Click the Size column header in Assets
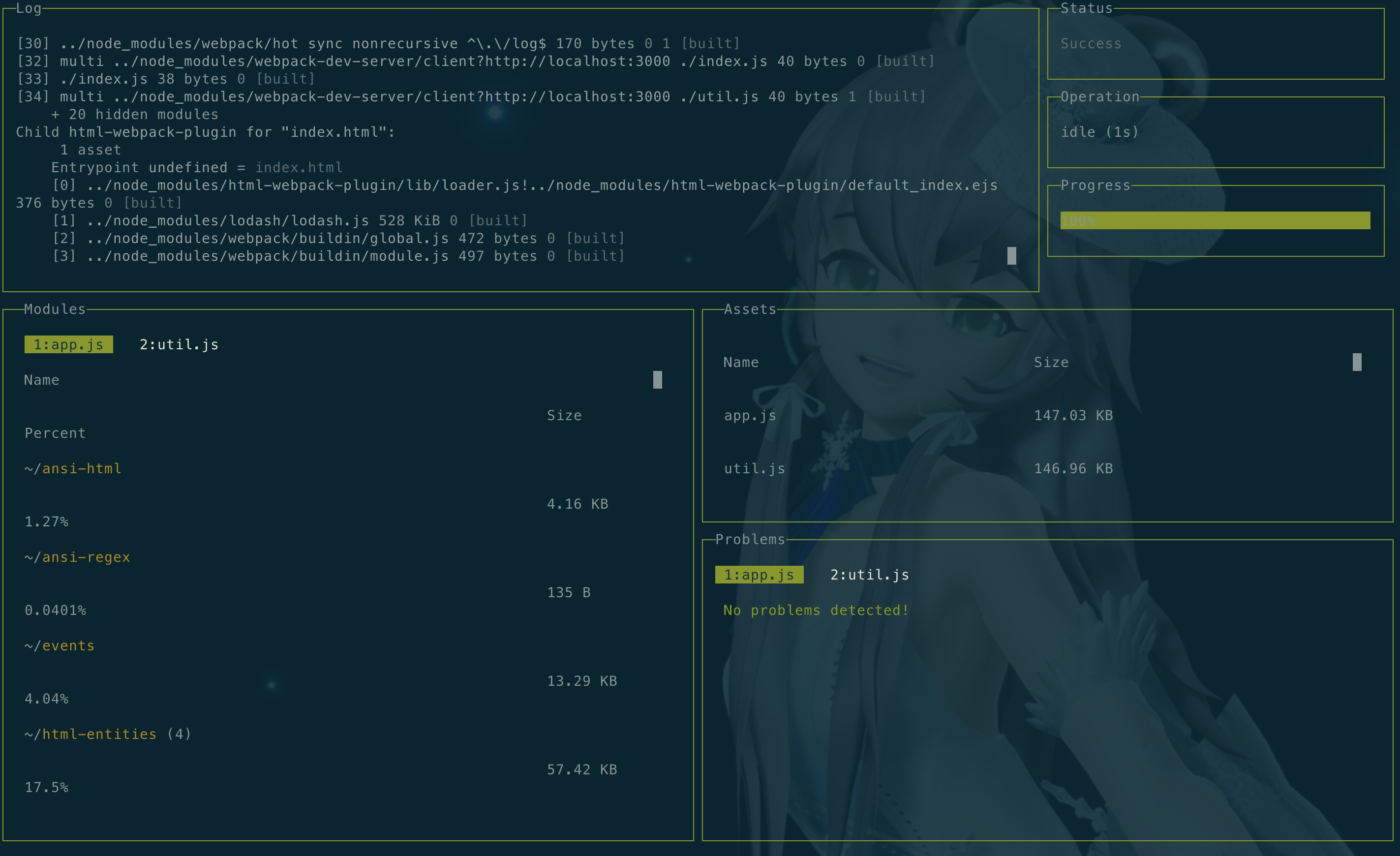The image size is (1400, 856). pyautogui.click(x=1051, y=362)
